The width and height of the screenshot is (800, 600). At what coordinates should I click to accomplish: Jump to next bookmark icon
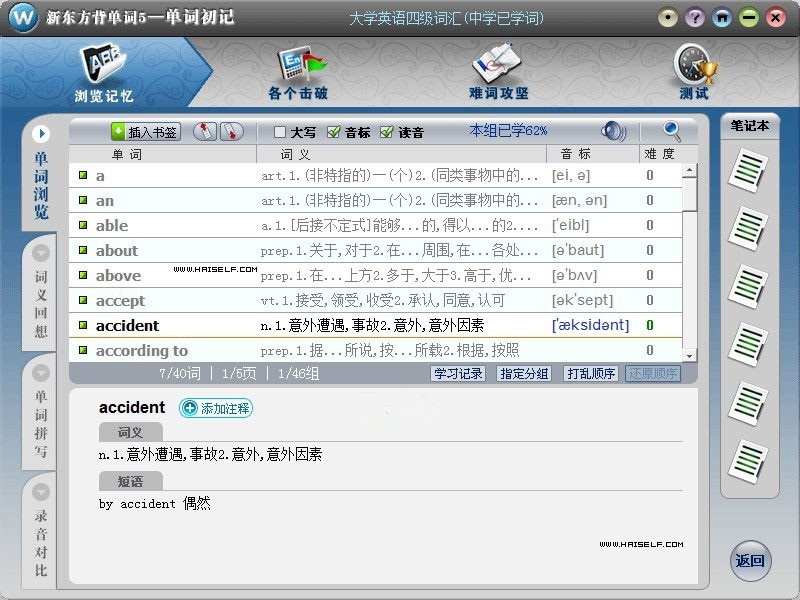(x=232, y=132)
